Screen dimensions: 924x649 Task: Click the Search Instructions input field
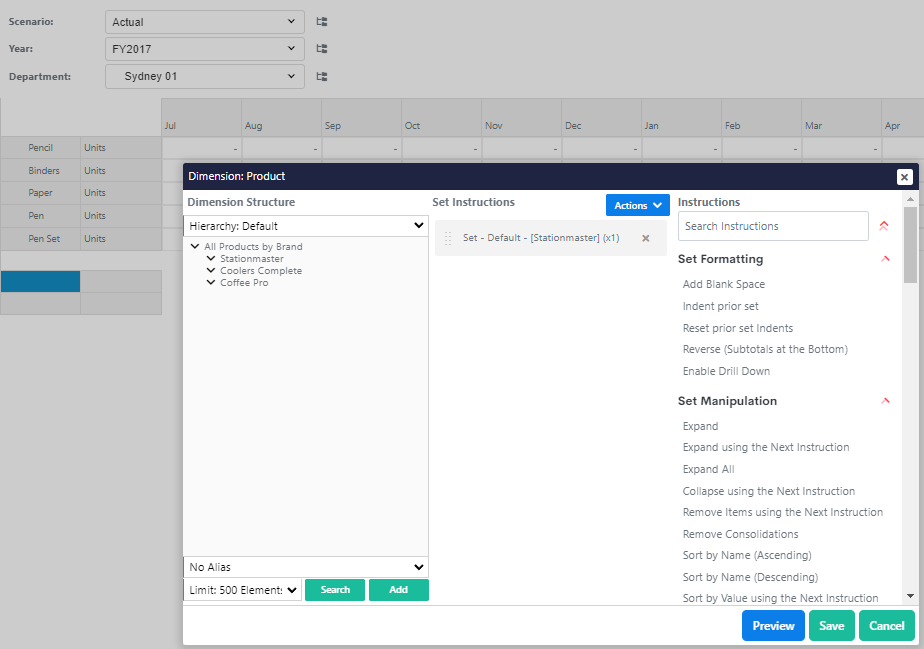772,226
